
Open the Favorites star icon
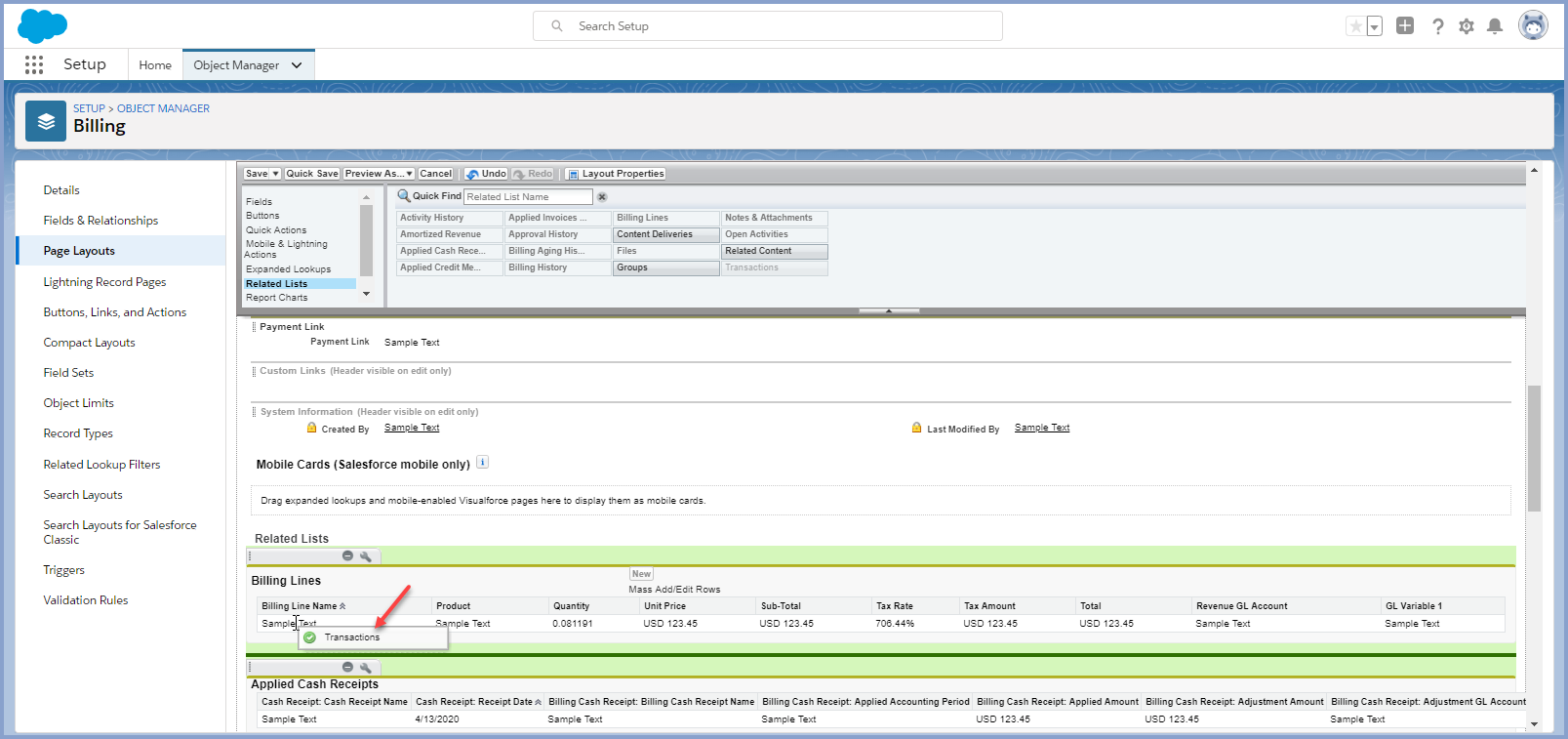click(1355, 26)
